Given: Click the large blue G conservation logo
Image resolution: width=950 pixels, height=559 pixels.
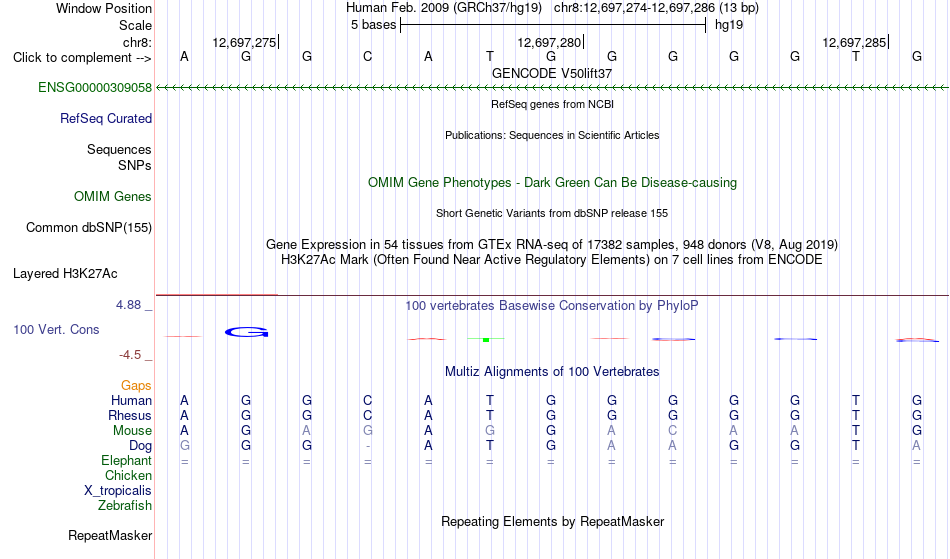Looking at the screenshot, I should tap(247, 332).
